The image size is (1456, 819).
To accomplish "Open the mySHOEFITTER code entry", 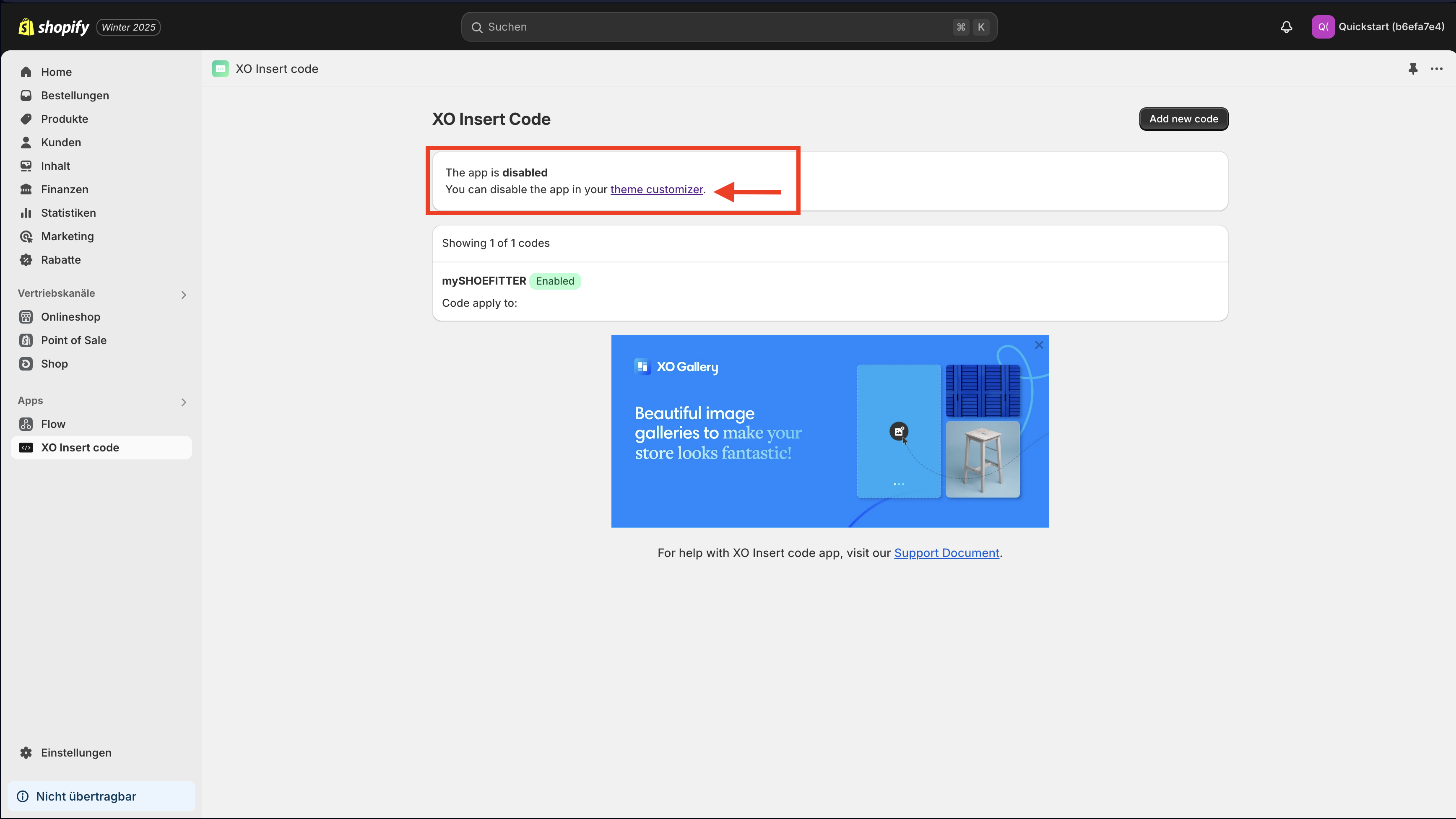I will click(x=830, y=291).
